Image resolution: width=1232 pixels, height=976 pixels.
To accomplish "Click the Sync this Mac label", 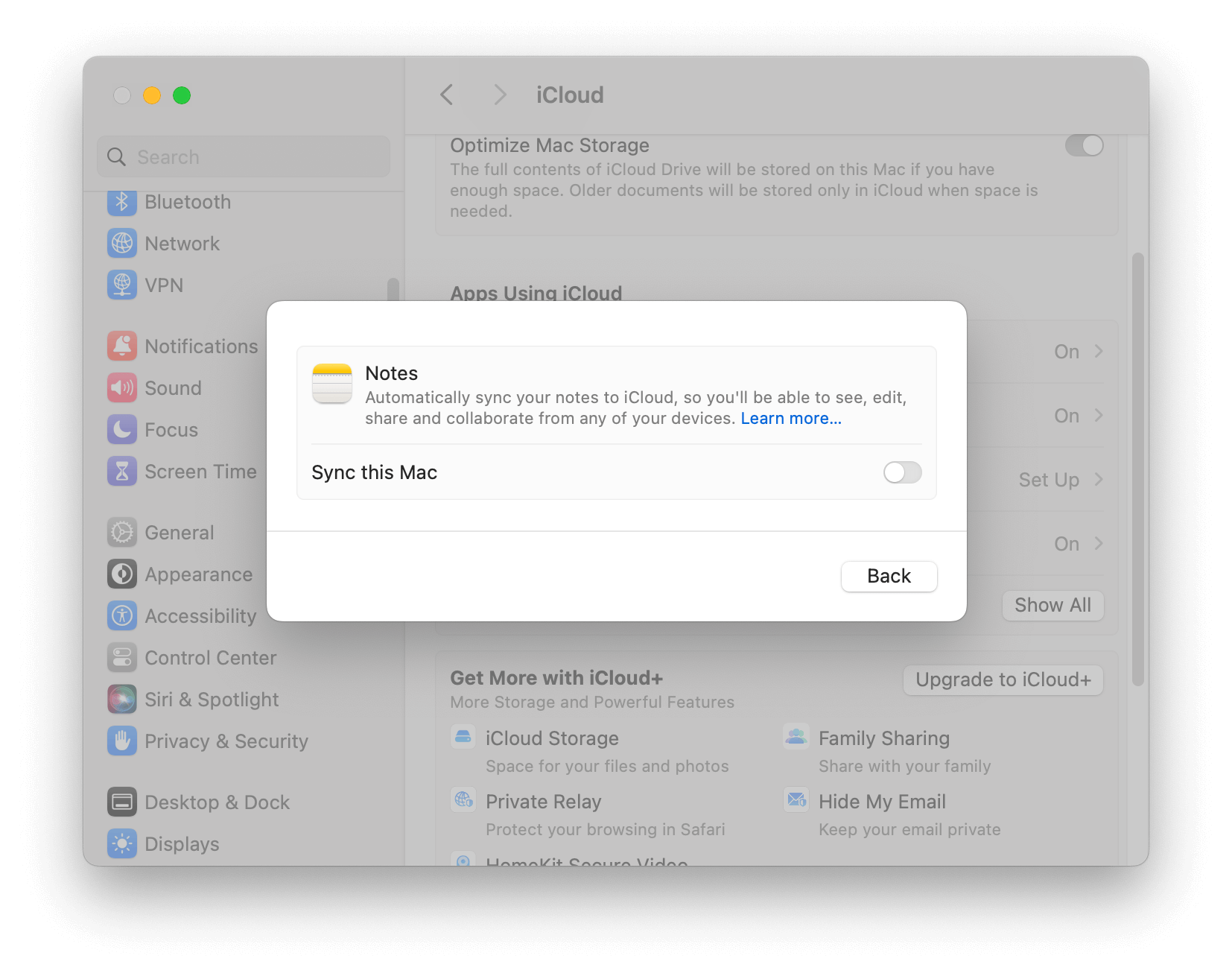I will [x=375, y=473].
